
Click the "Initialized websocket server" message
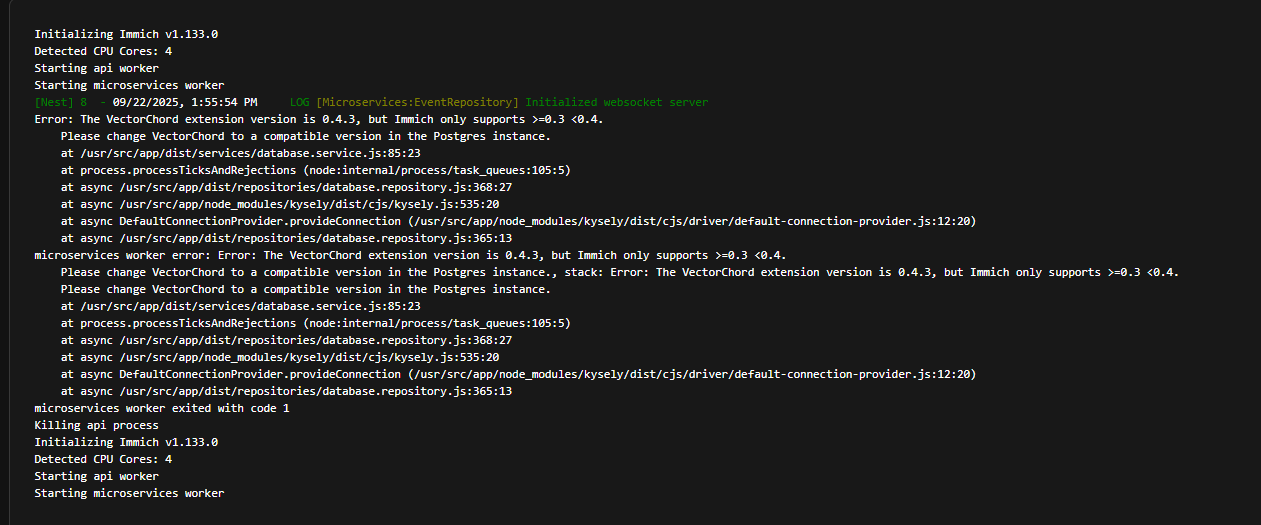pyautogui.click(x=616, y=102)
